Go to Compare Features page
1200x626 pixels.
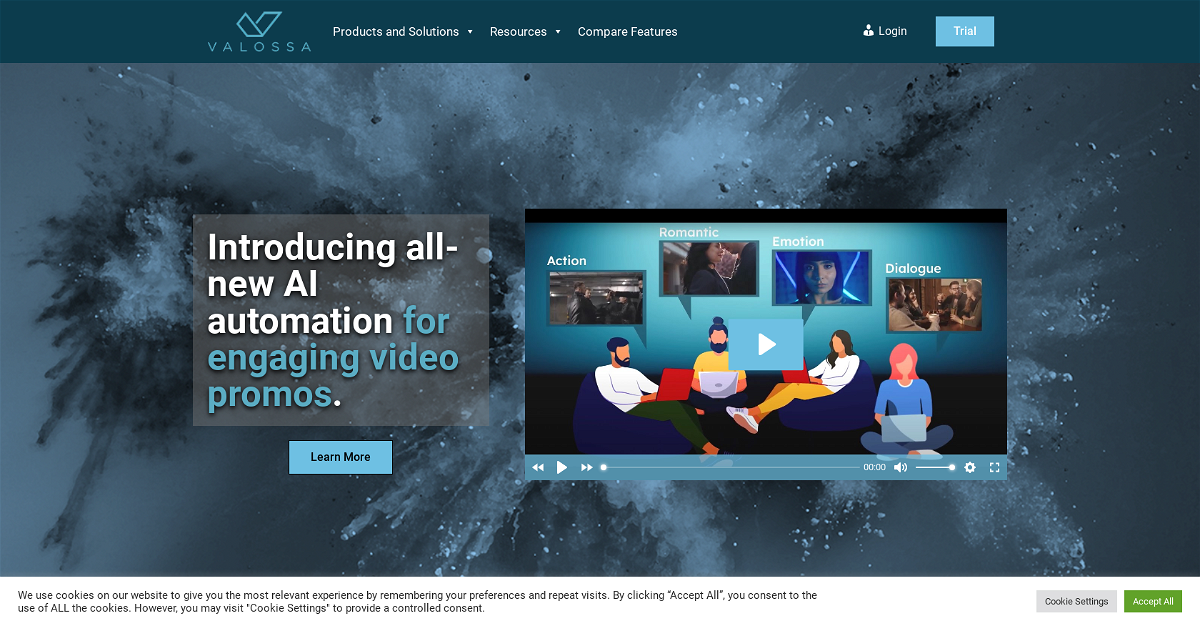[627, 32]
